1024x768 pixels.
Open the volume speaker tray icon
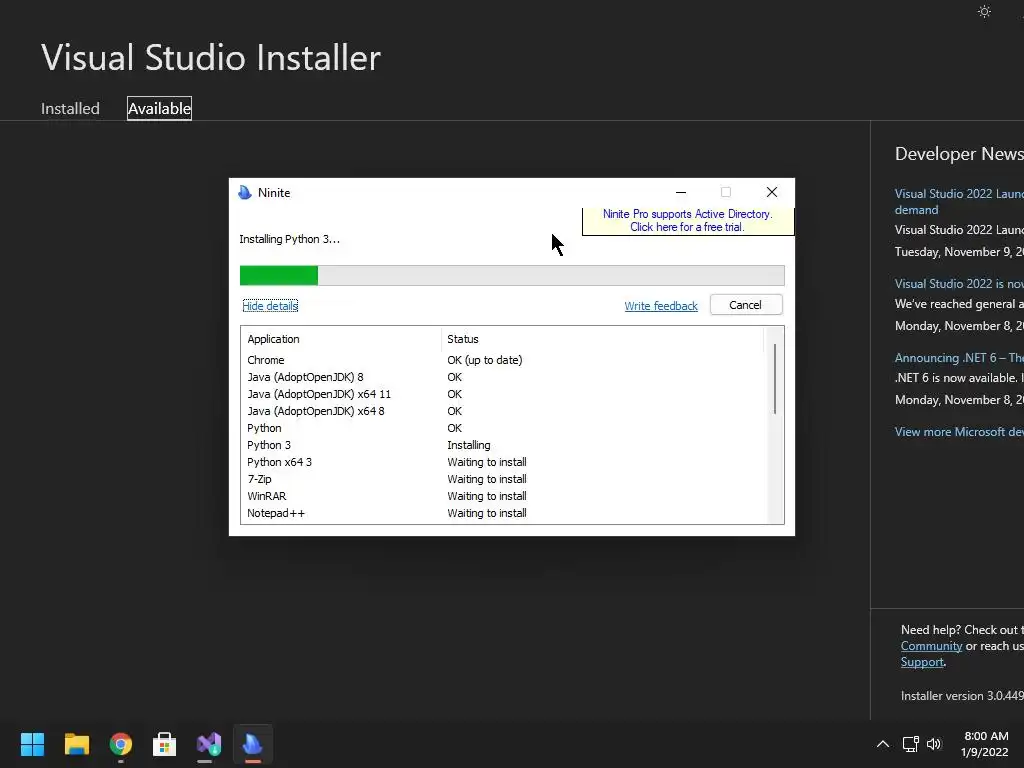pyautogui.click(x=934, y=744)
